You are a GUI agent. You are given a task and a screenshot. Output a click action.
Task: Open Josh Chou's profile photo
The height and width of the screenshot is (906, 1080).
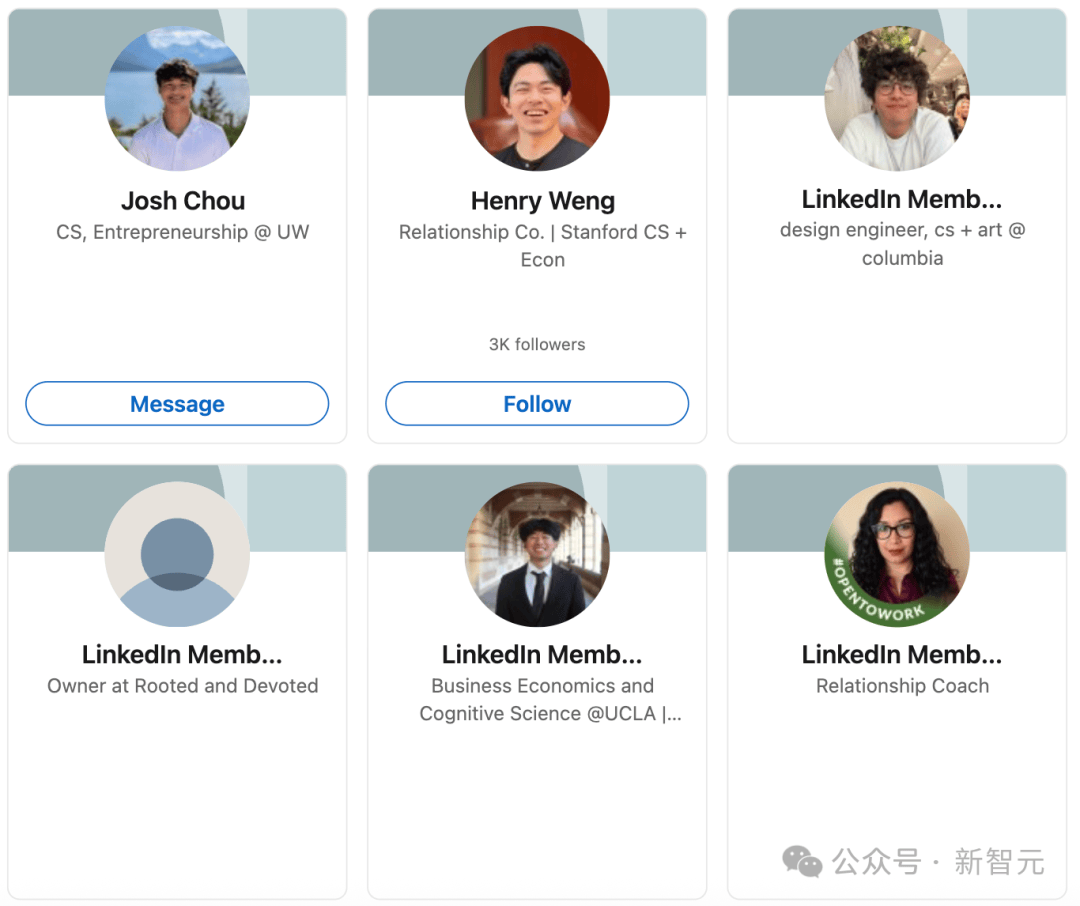[177, 99]
